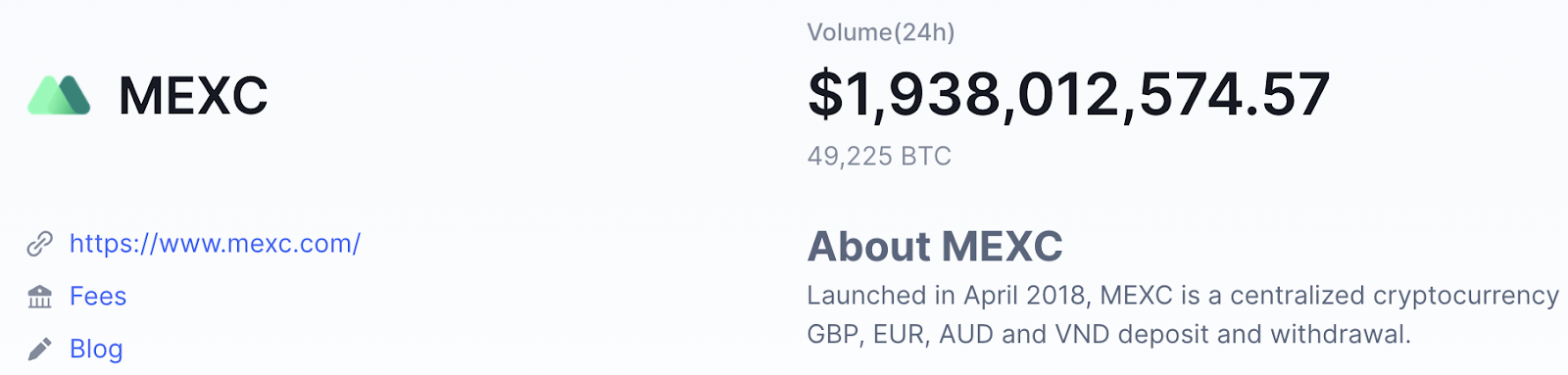
Task: Click 'centralized cryptocurrency' in the description
Action: (1395, 296)
